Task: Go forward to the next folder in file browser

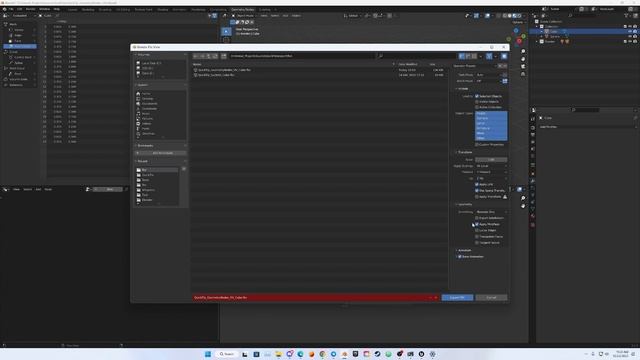Action: pos(202,56)
